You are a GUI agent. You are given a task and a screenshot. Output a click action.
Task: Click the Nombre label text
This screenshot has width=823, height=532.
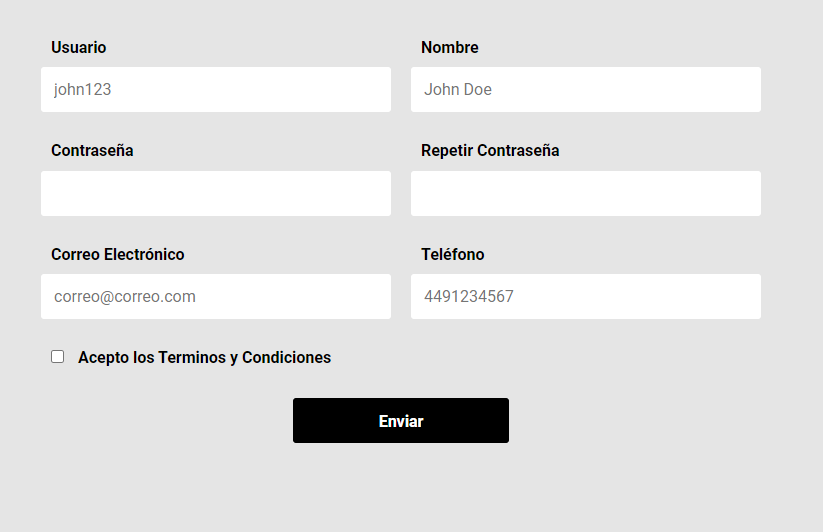click(x=450, y=47)
